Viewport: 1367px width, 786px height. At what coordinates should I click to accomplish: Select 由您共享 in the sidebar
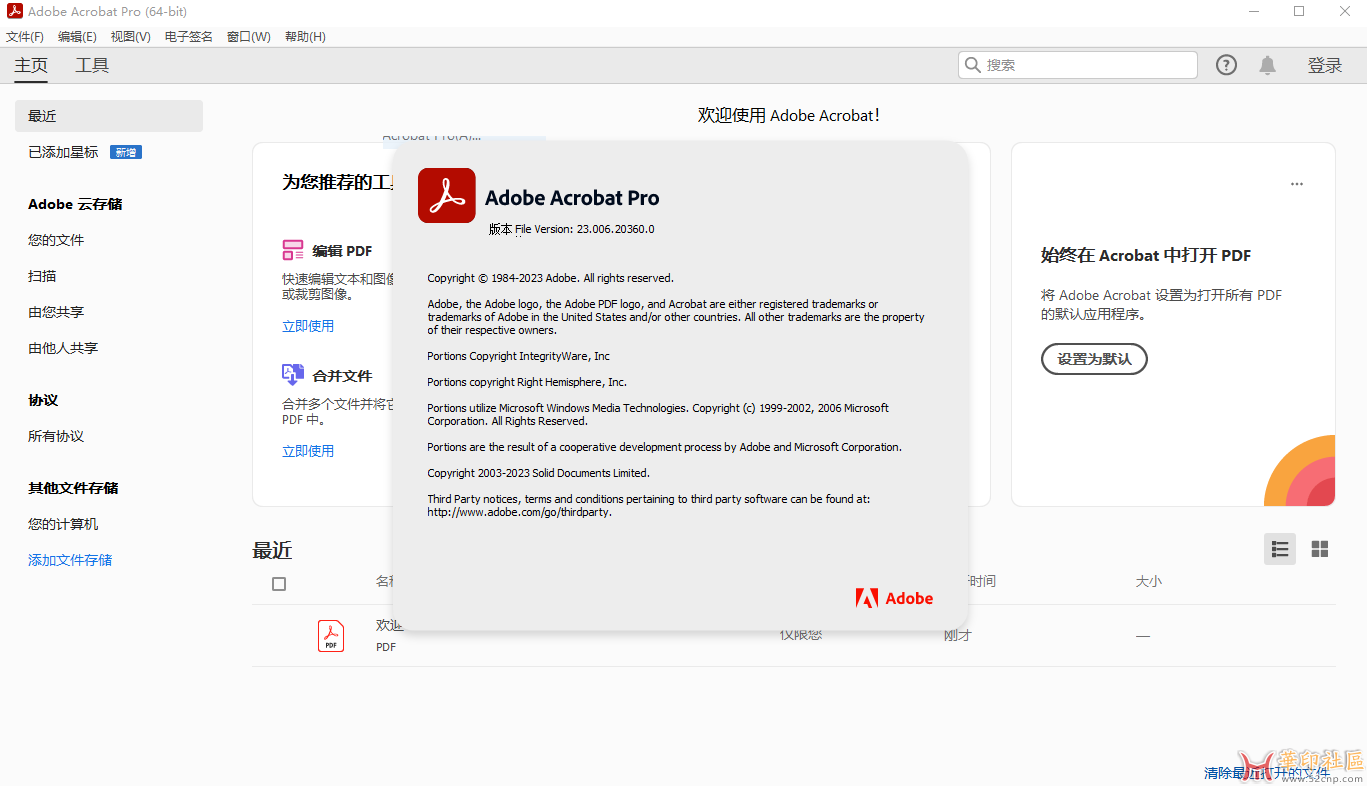tap(56, 312)
